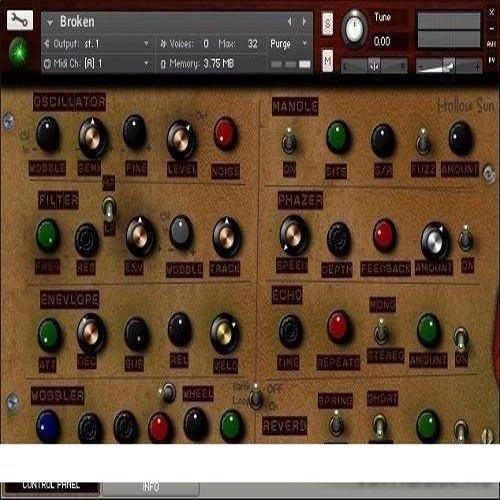Click the red Noise knob in Oscillator
The height and width of the screenshot is (500, 500).
[225, 134]
